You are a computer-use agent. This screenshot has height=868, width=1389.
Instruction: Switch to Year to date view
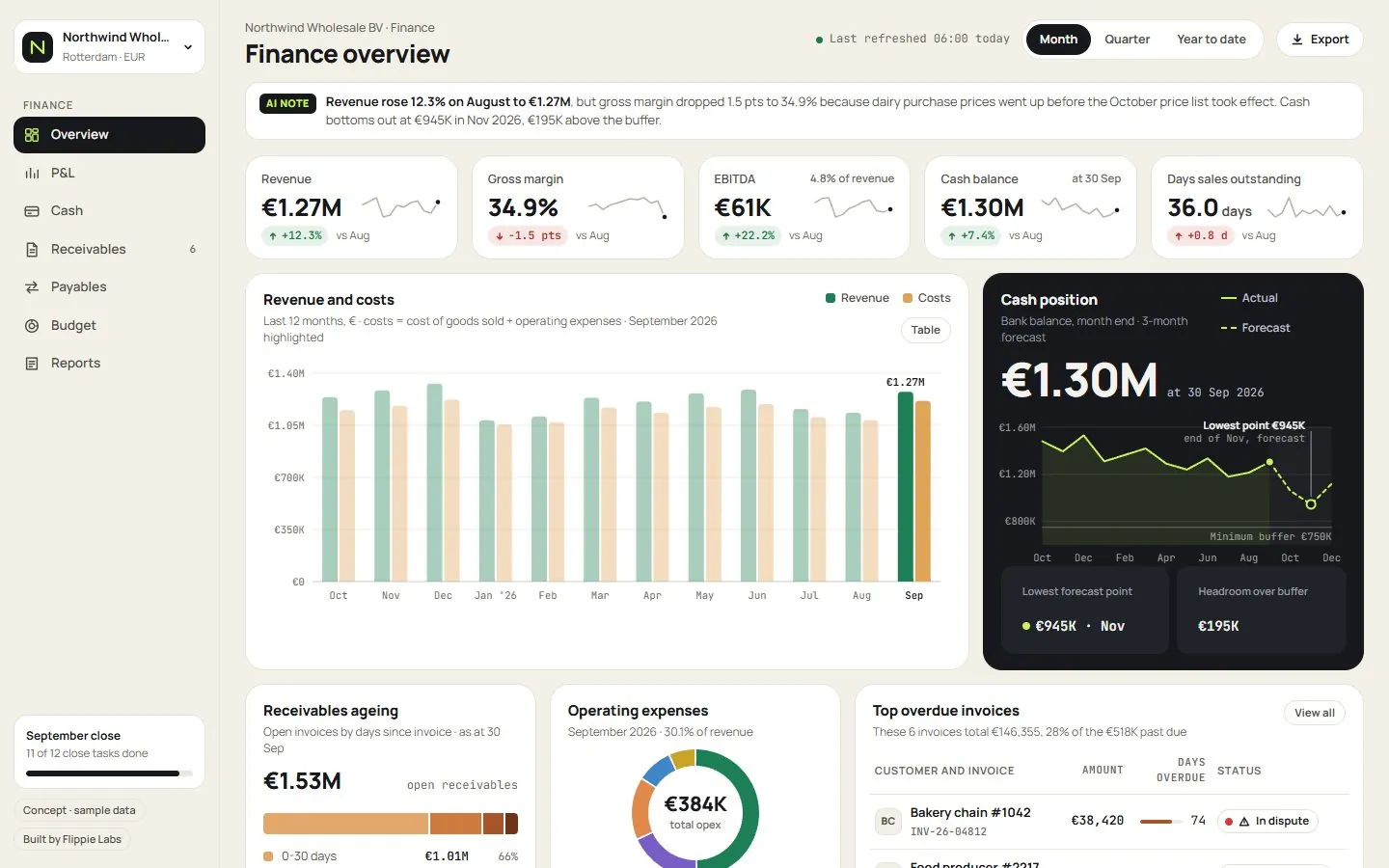pyautogui.click(x=1212, y=40)
